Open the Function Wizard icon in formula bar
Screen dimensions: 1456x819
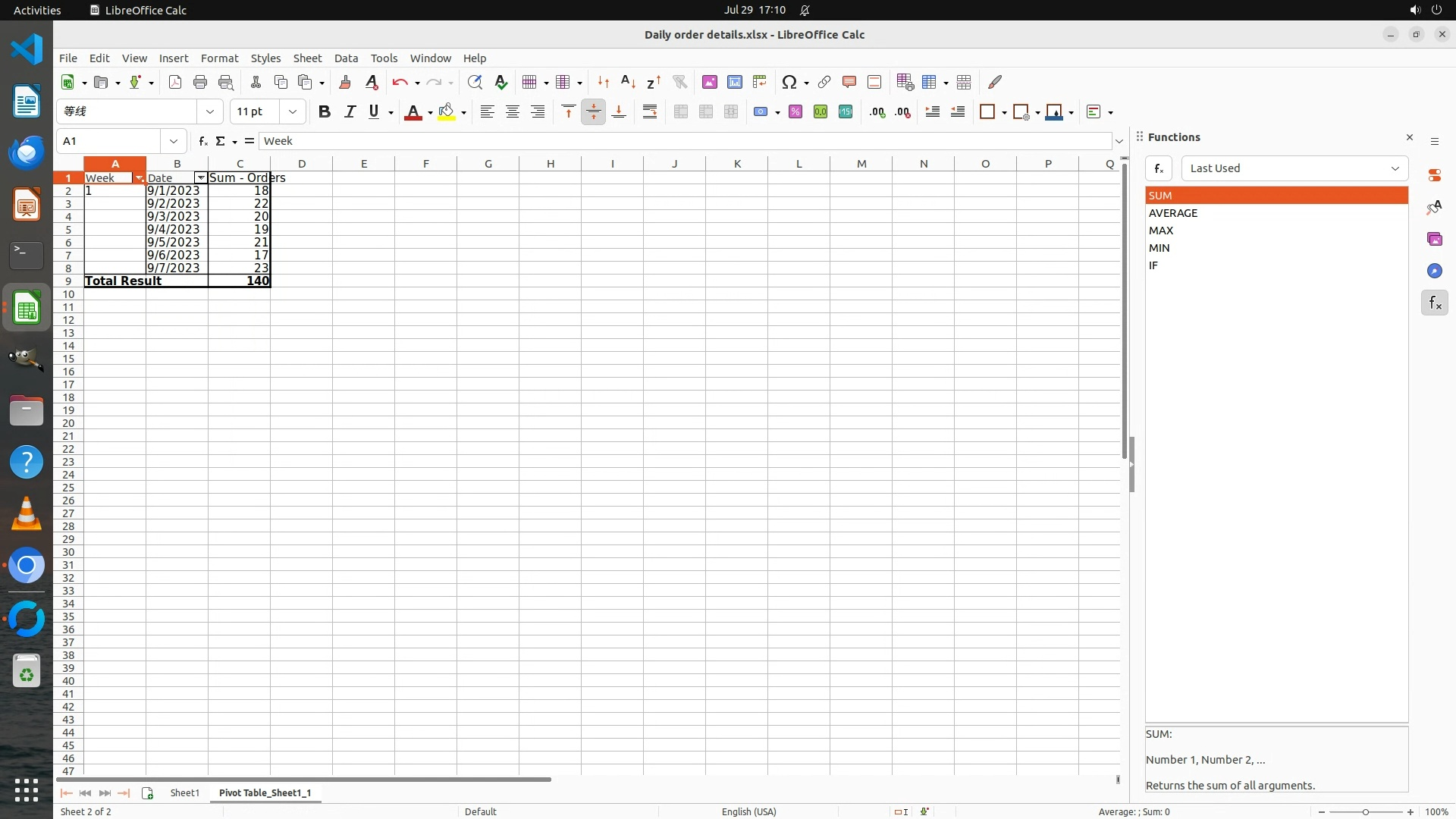tap(202, 141)
